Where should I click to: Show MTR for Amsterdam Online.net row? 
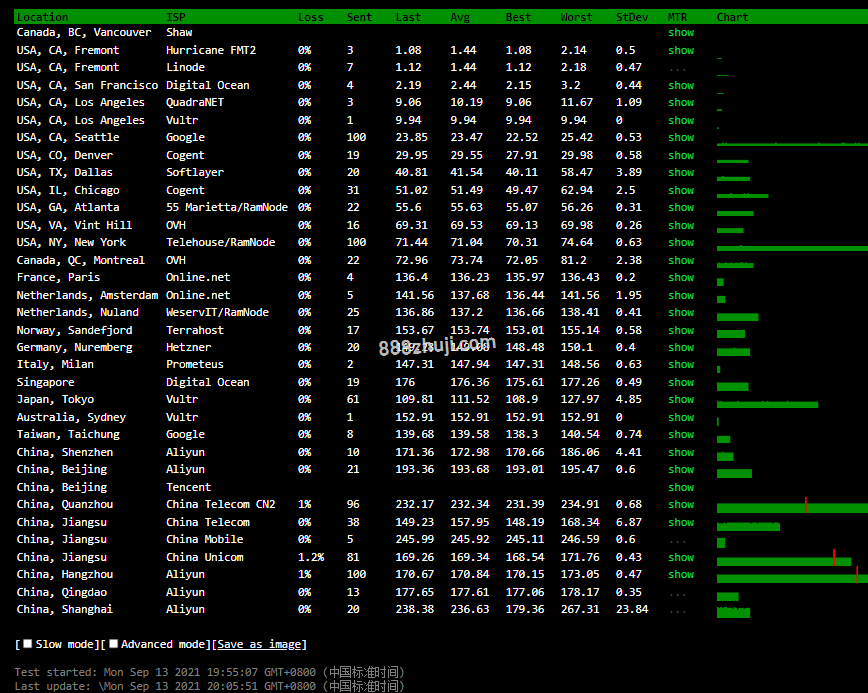click(x=681, y=296)
